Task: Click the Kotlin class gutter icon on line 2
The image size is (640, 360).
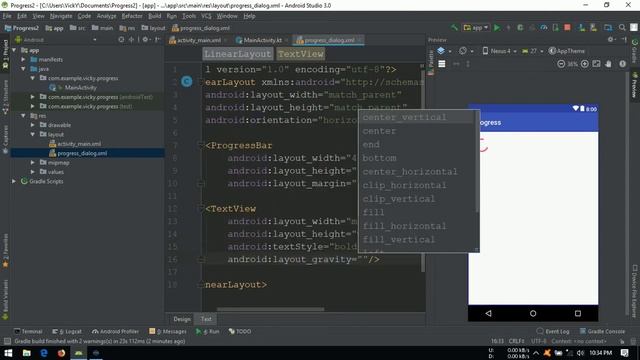Action: pyautogui.click(x=187, y=82)
